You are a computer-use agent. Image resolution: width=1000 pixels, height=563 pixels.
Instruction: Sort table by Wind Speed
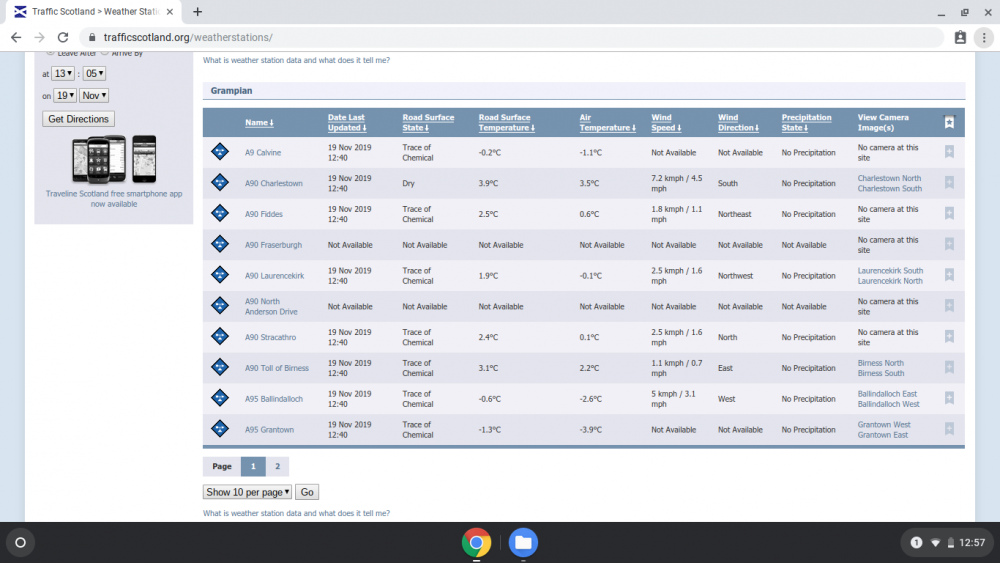pyautogui.click(x=666, y=122)
